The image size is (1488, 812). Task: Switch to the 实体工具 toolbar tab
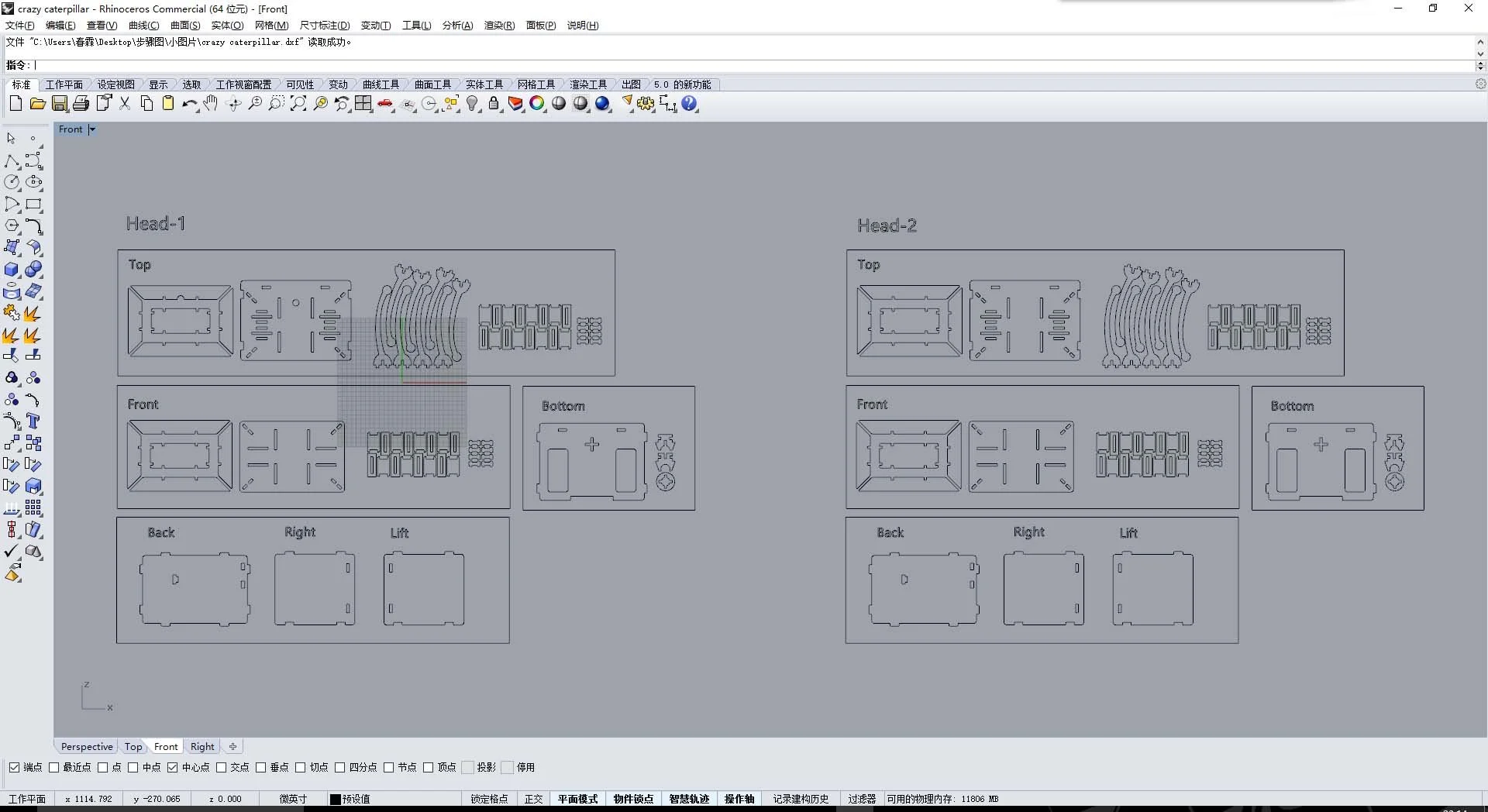(484, 84)
